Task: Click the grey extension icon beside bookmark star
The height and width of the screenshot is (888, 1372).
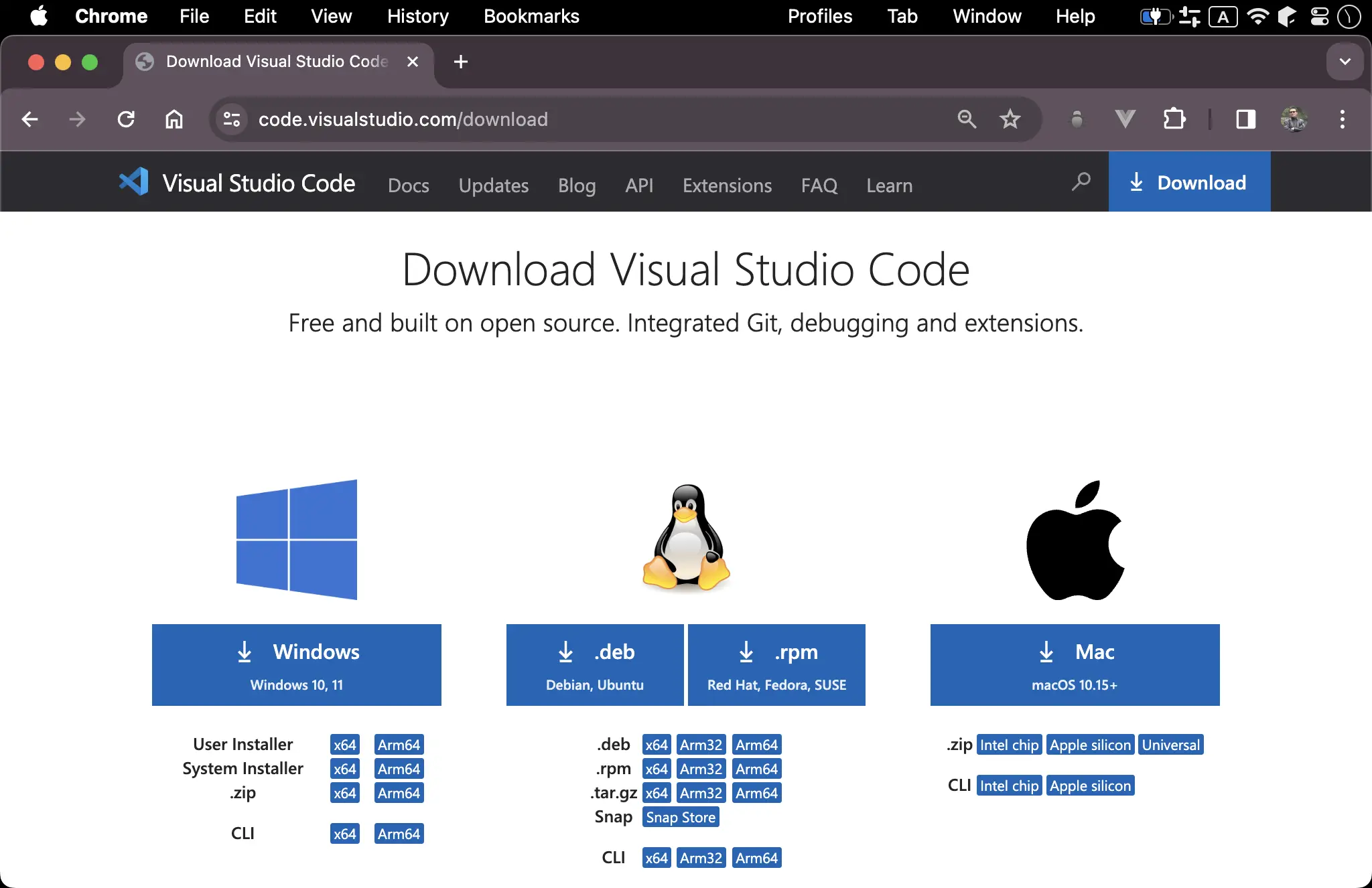Action: click(x=1077, y=119)
